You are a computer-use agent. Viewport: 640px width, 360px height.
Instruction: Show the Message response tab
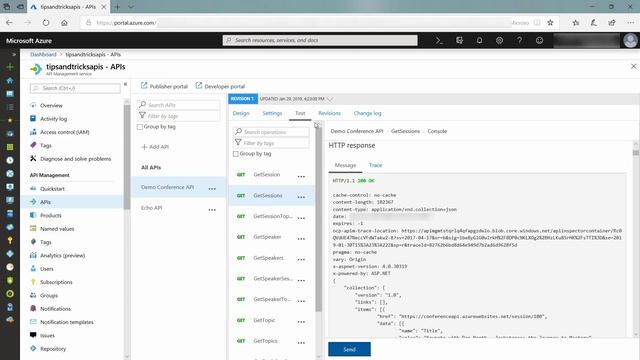click(x=345, y=165)
